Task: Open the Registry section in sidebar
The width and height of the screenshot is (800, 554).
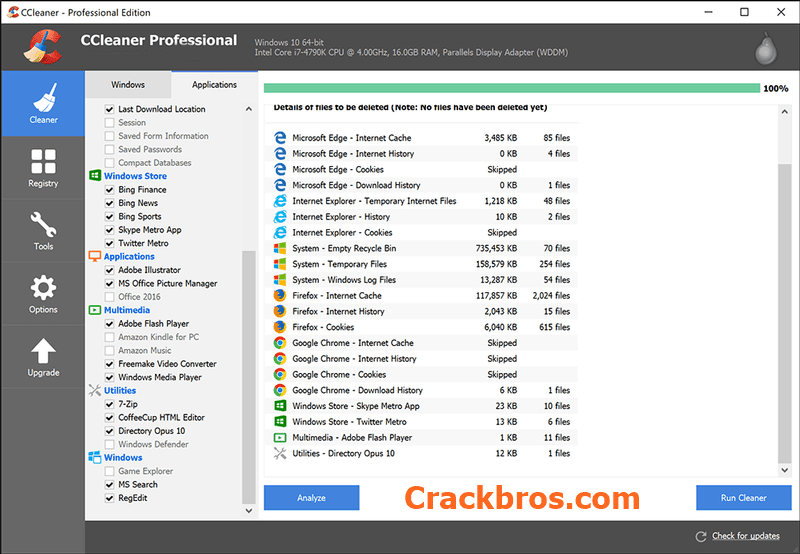Action: pyautogui.click(x=43, y=168)
